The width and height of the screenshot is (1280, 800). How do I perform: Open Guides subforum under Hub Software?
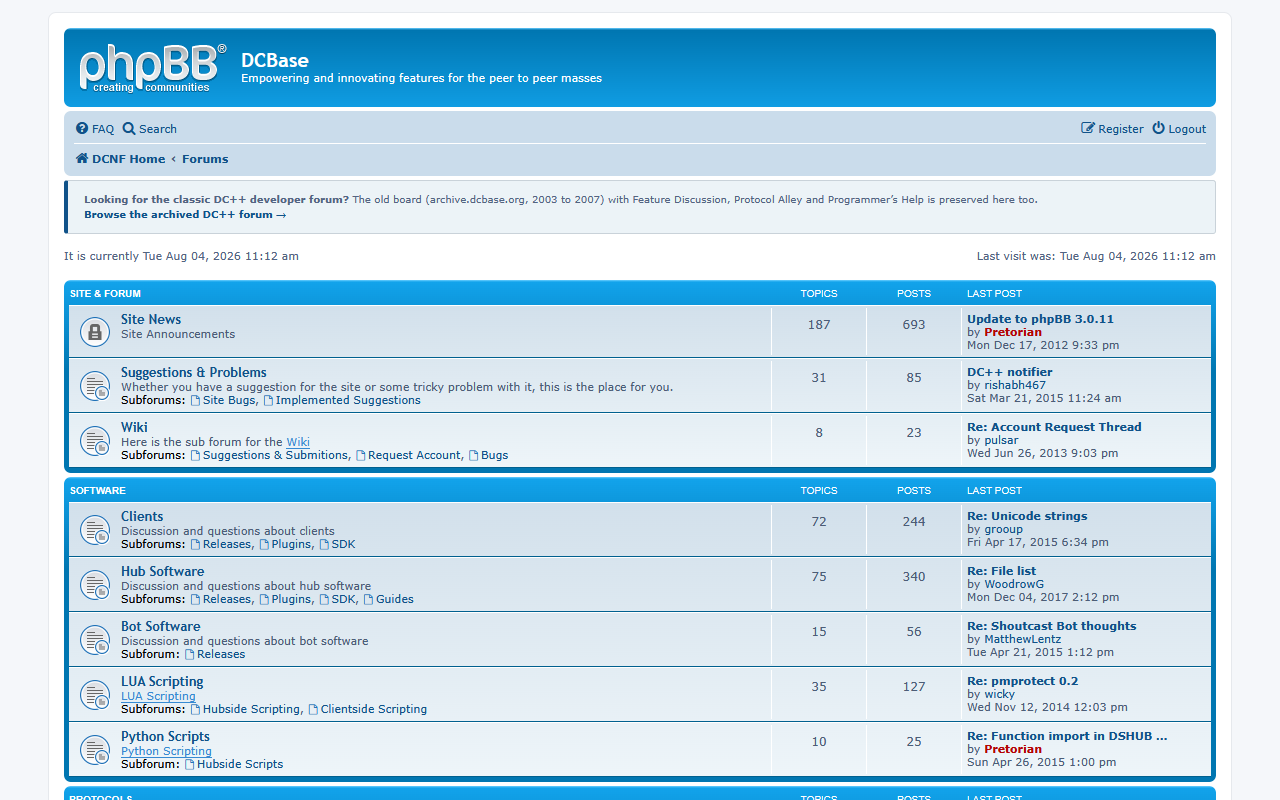[388, 599]
